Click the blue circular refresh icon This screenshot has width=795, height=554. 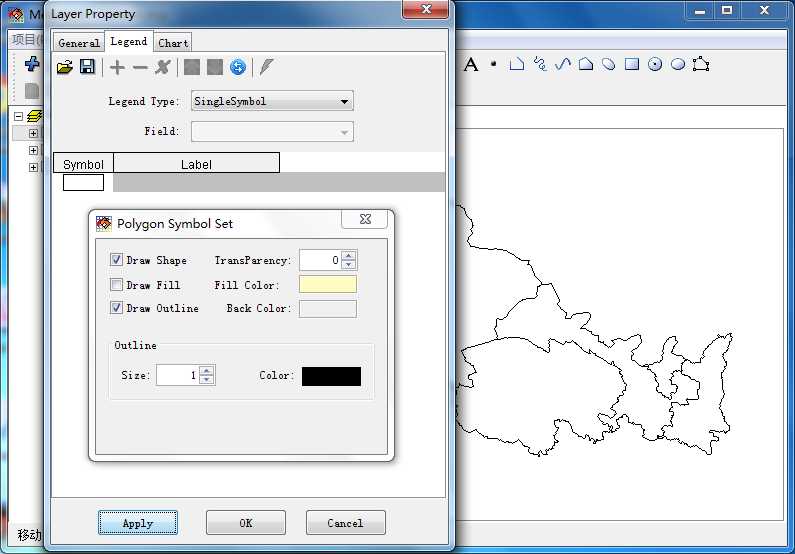pos(238,67)
